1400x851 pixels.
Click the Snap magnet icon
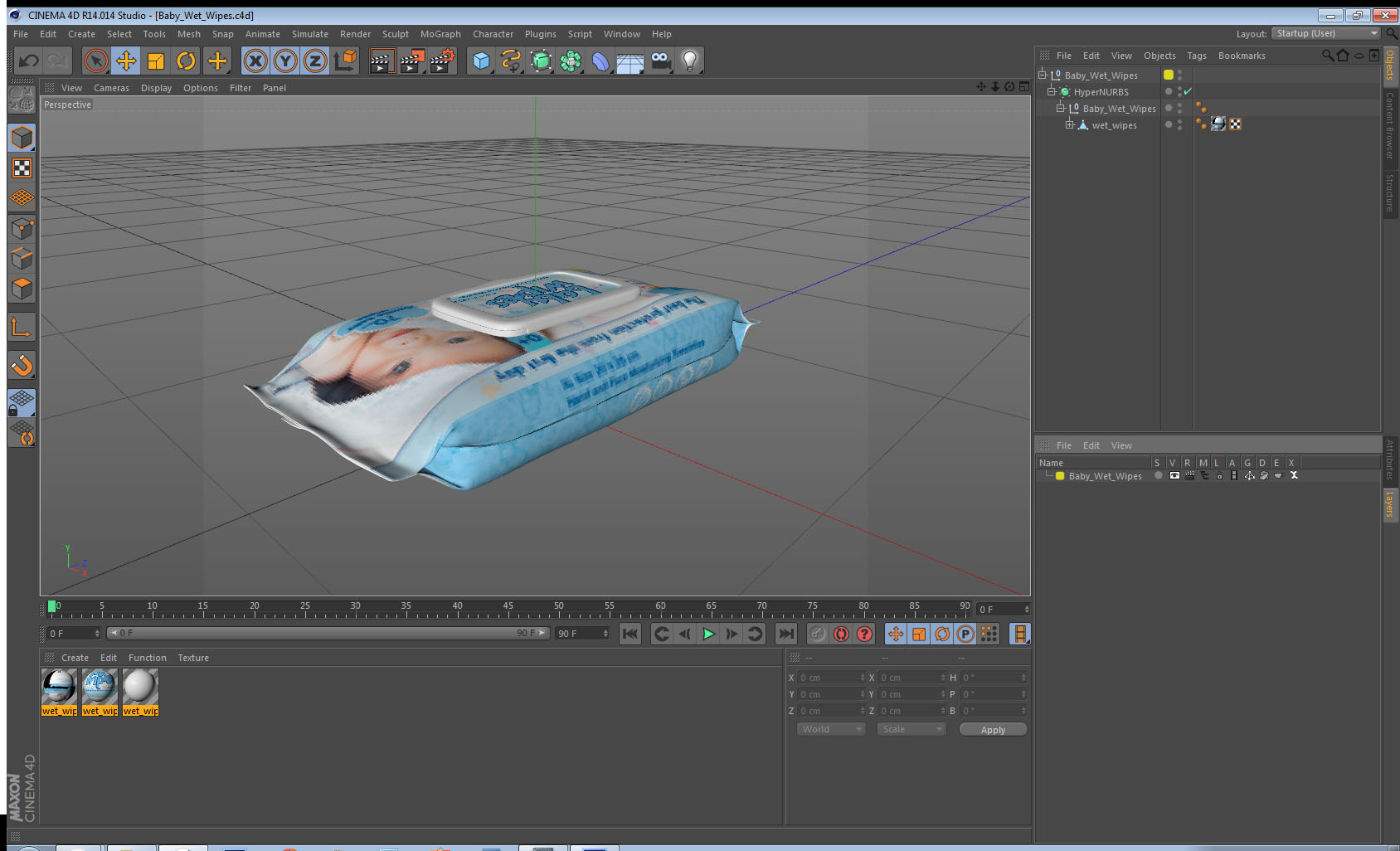[x=22, y=365]
